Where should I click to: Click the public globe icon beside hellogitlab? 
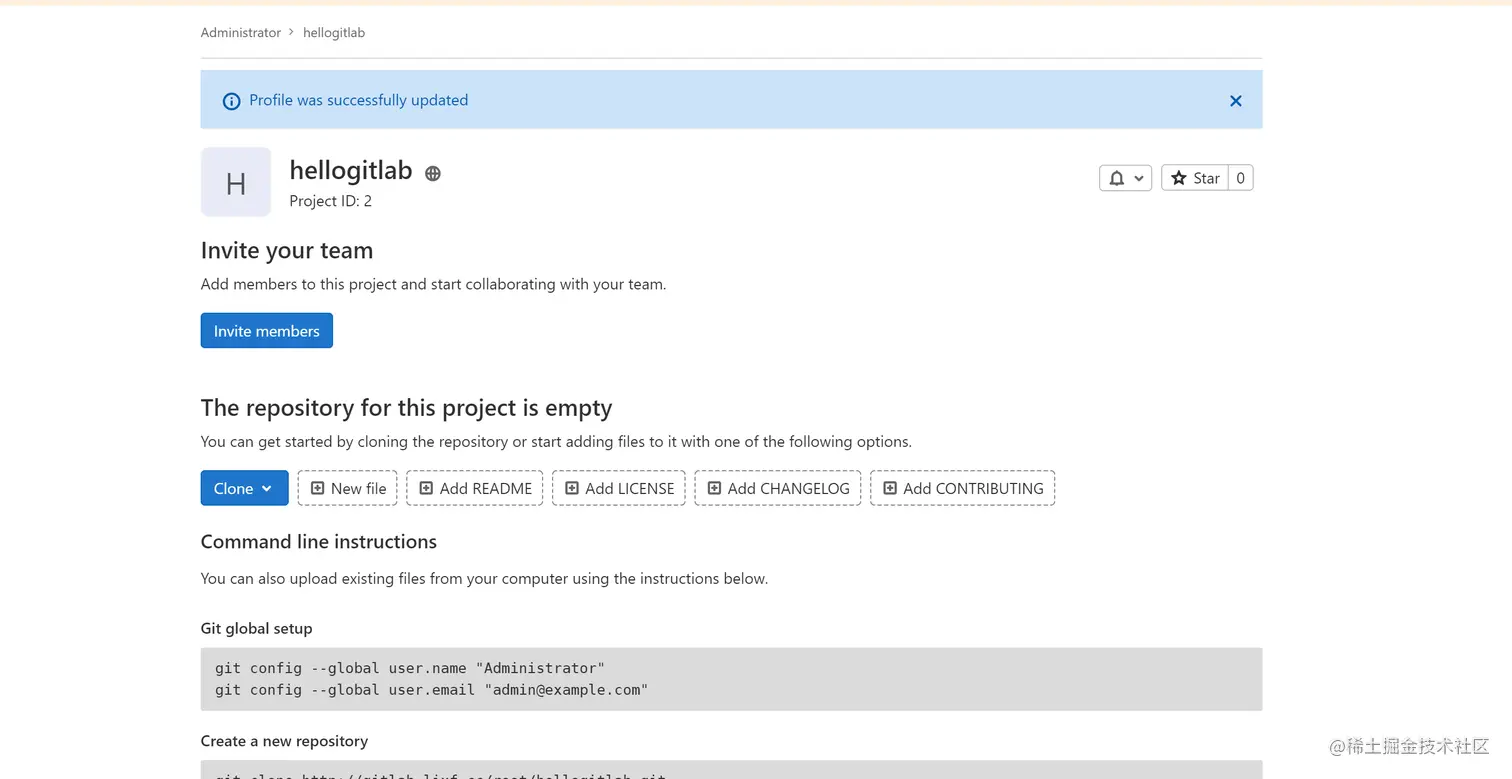point(433,173)
